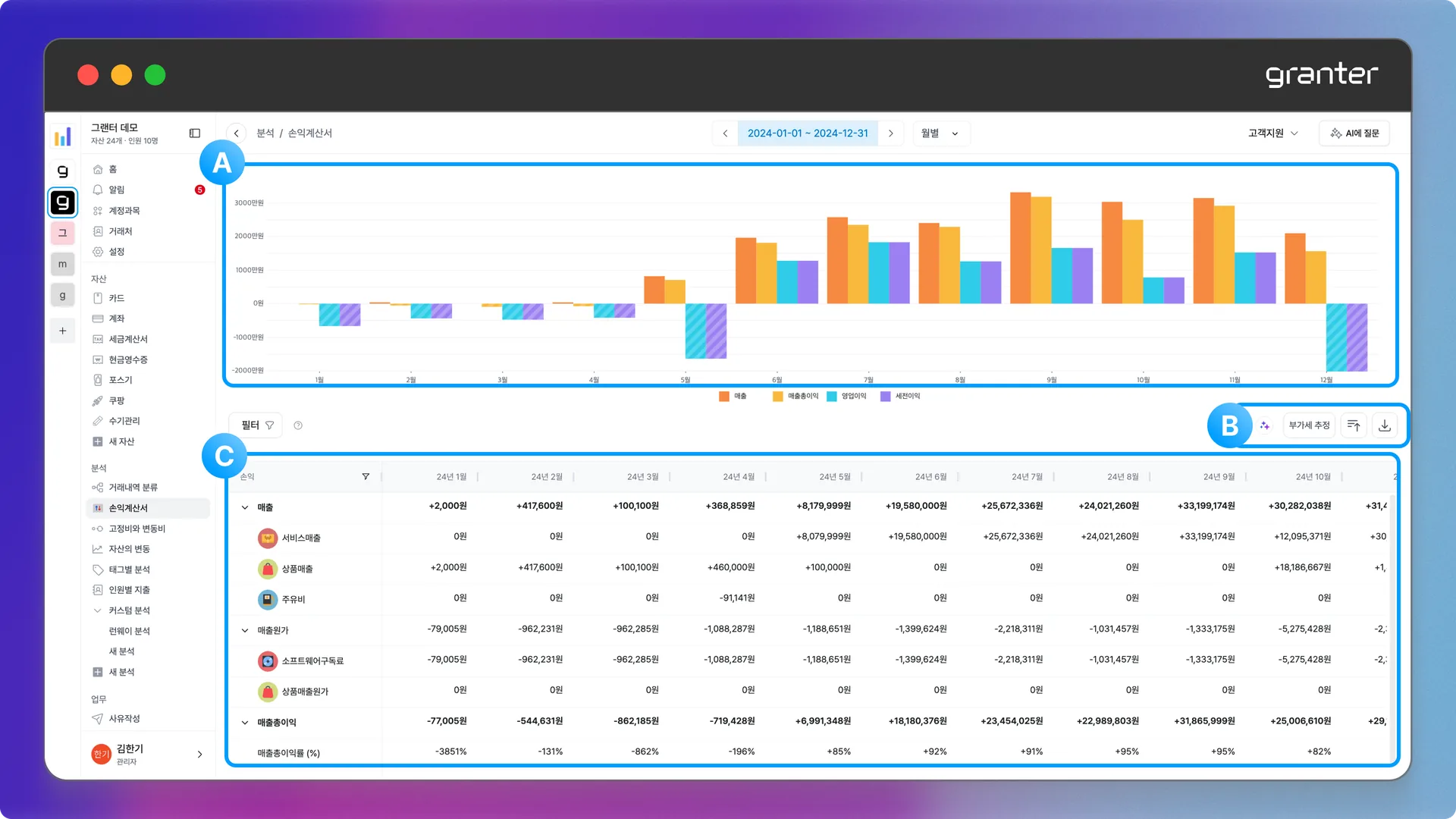This screenshot has width=1456, height=819.
Task: Open 거래내역 분류 in the sidebar
Action: (133, 488)
